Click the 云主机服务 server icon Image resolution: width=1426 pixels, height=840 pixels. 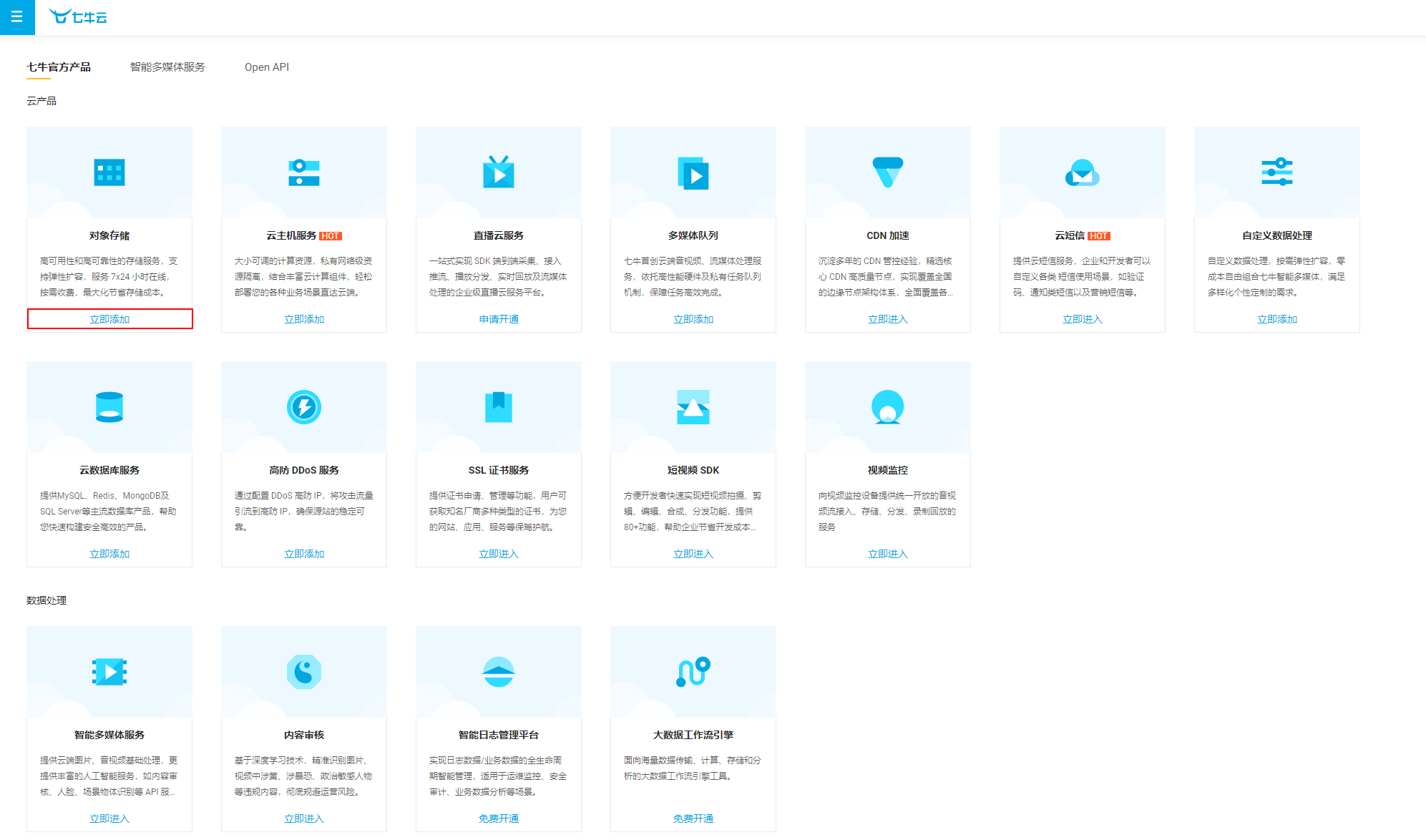click(304, 172)
